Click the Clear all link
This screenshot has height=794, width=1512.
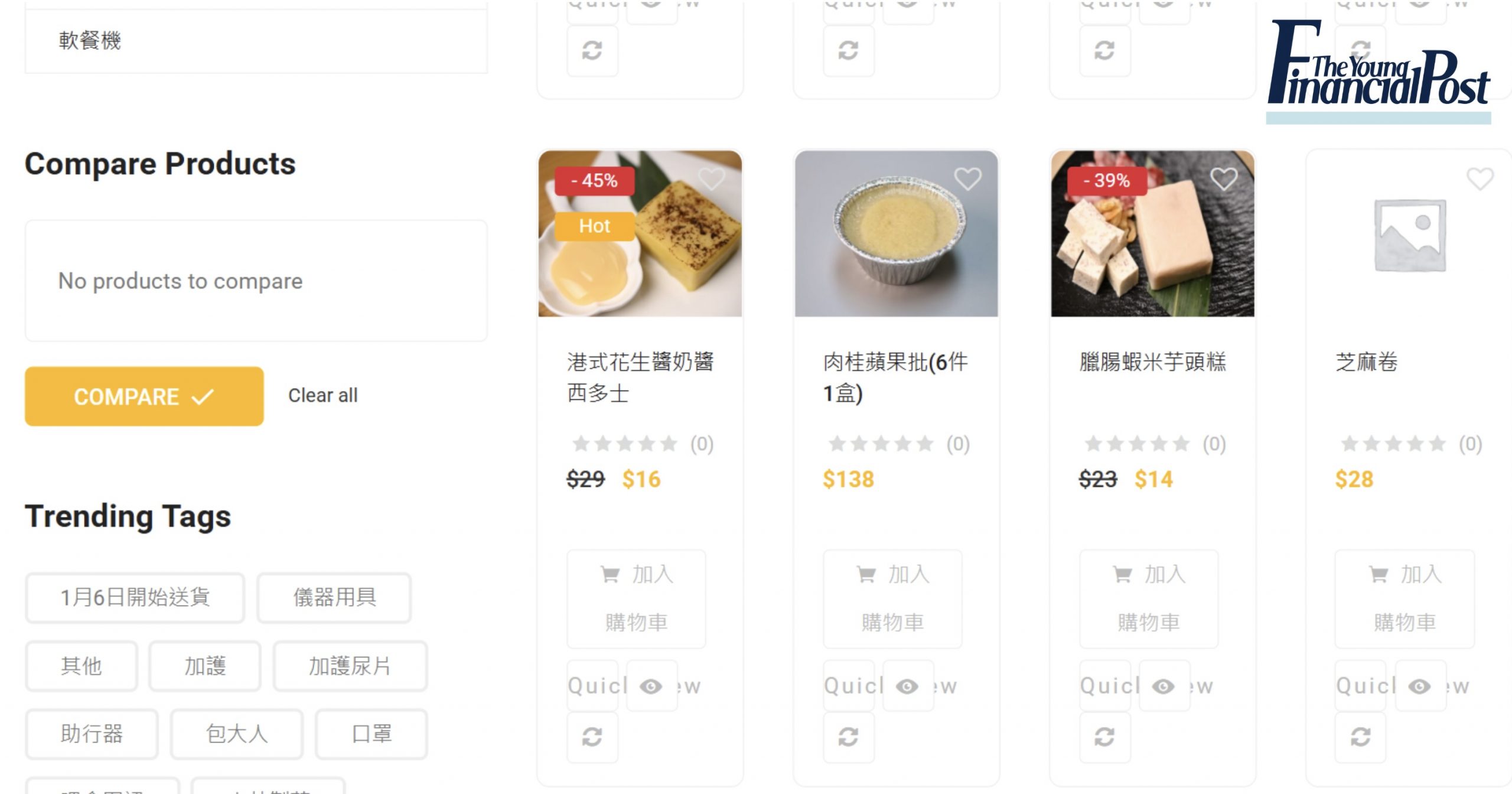click(323, 395)
